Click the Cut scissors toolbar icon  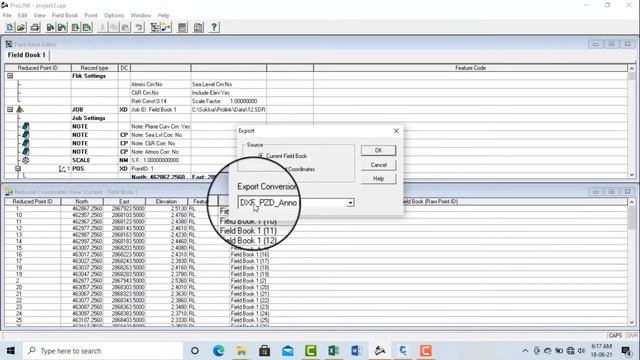(x=102, y=27)
